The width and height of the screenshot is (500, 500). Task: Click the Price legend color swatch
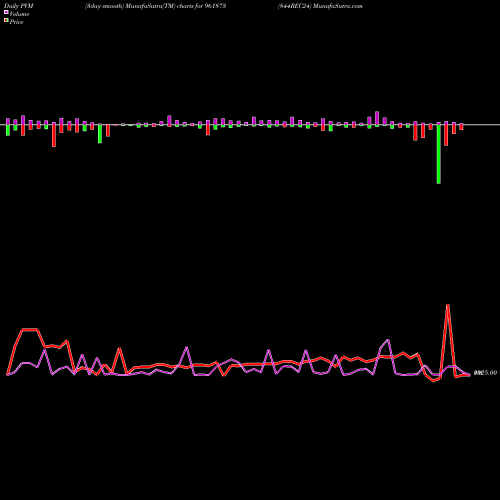(x=6, y=21)
